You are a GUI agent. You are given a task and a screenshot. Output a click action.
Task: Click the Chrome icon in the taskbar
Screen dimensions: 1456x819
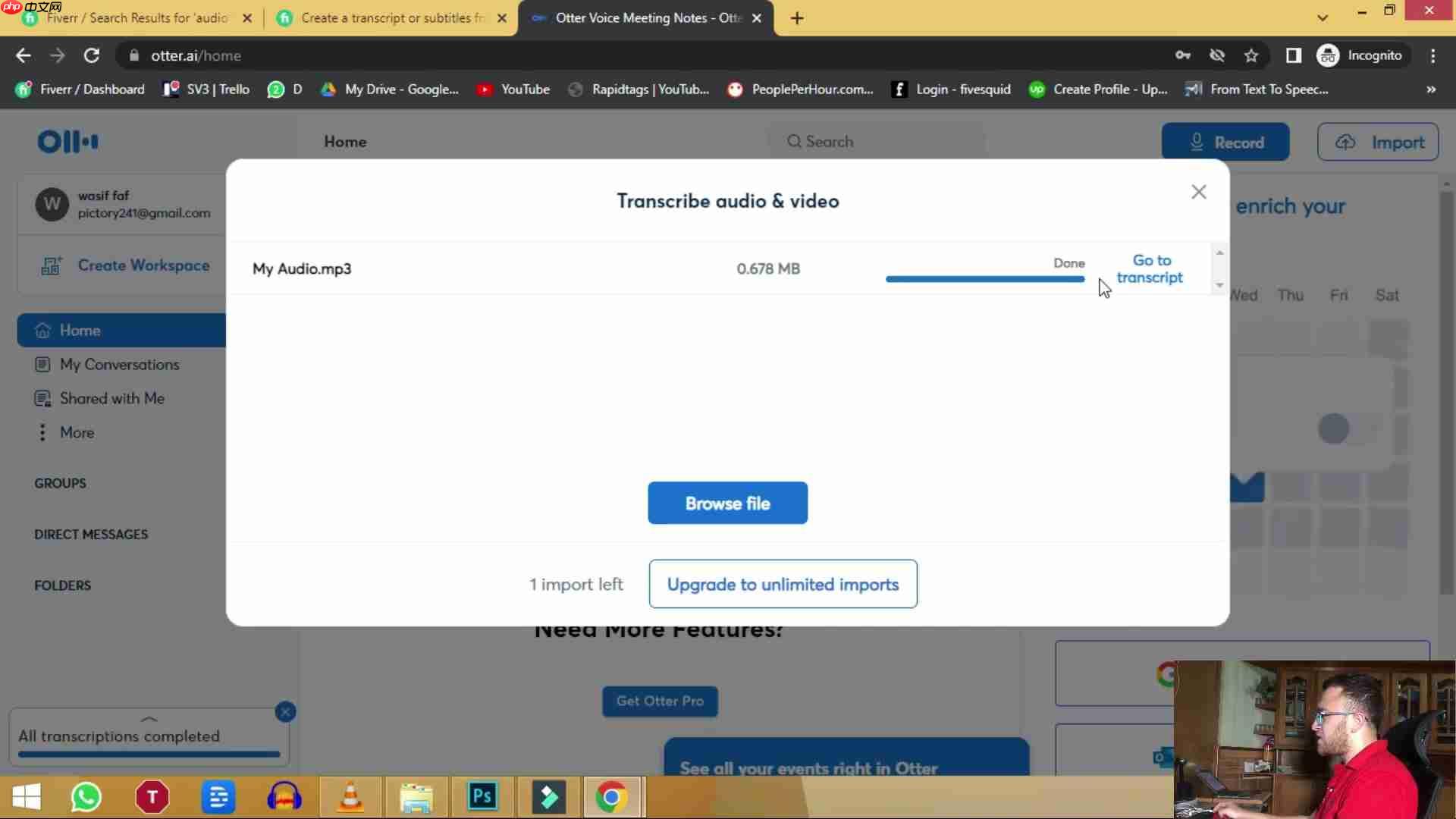611,797
